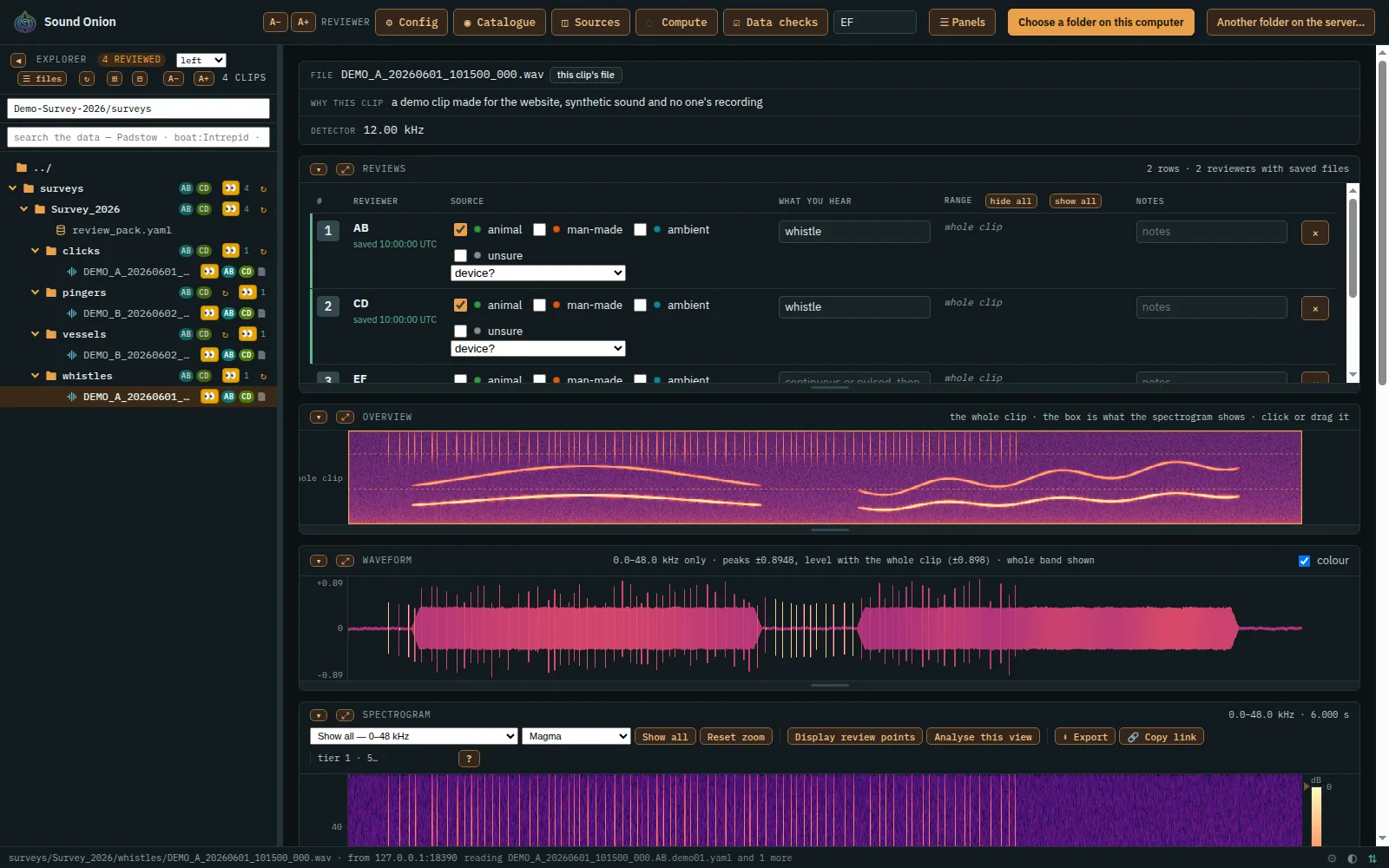Open the Magma colormap dropdown

[x=576, y=736]
